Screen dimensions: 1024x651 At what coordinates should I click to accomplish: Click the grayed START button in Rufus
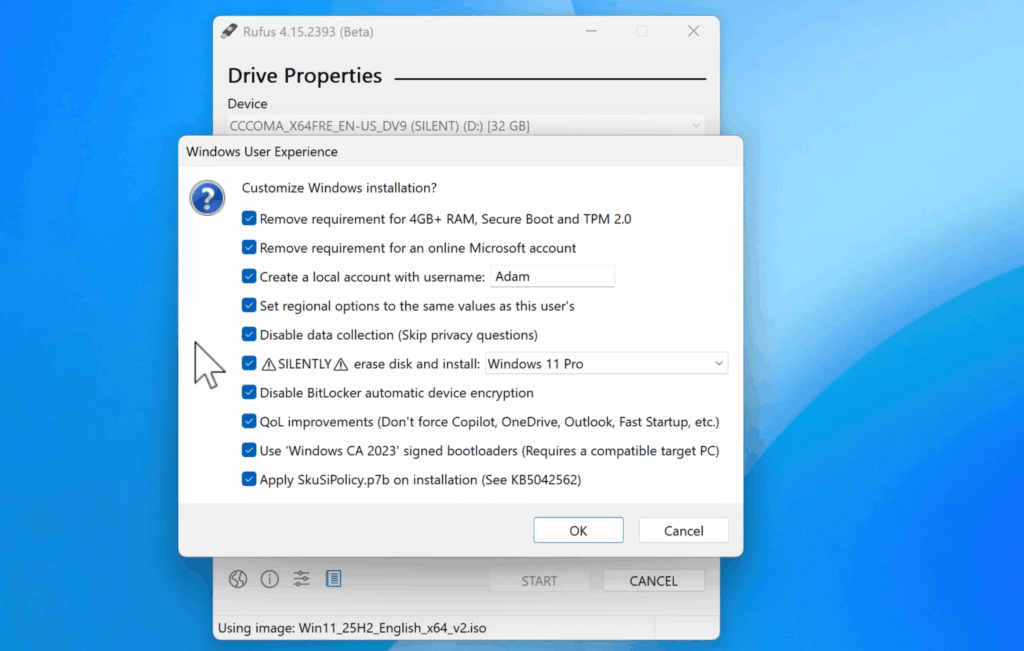(x=539, y=580)
